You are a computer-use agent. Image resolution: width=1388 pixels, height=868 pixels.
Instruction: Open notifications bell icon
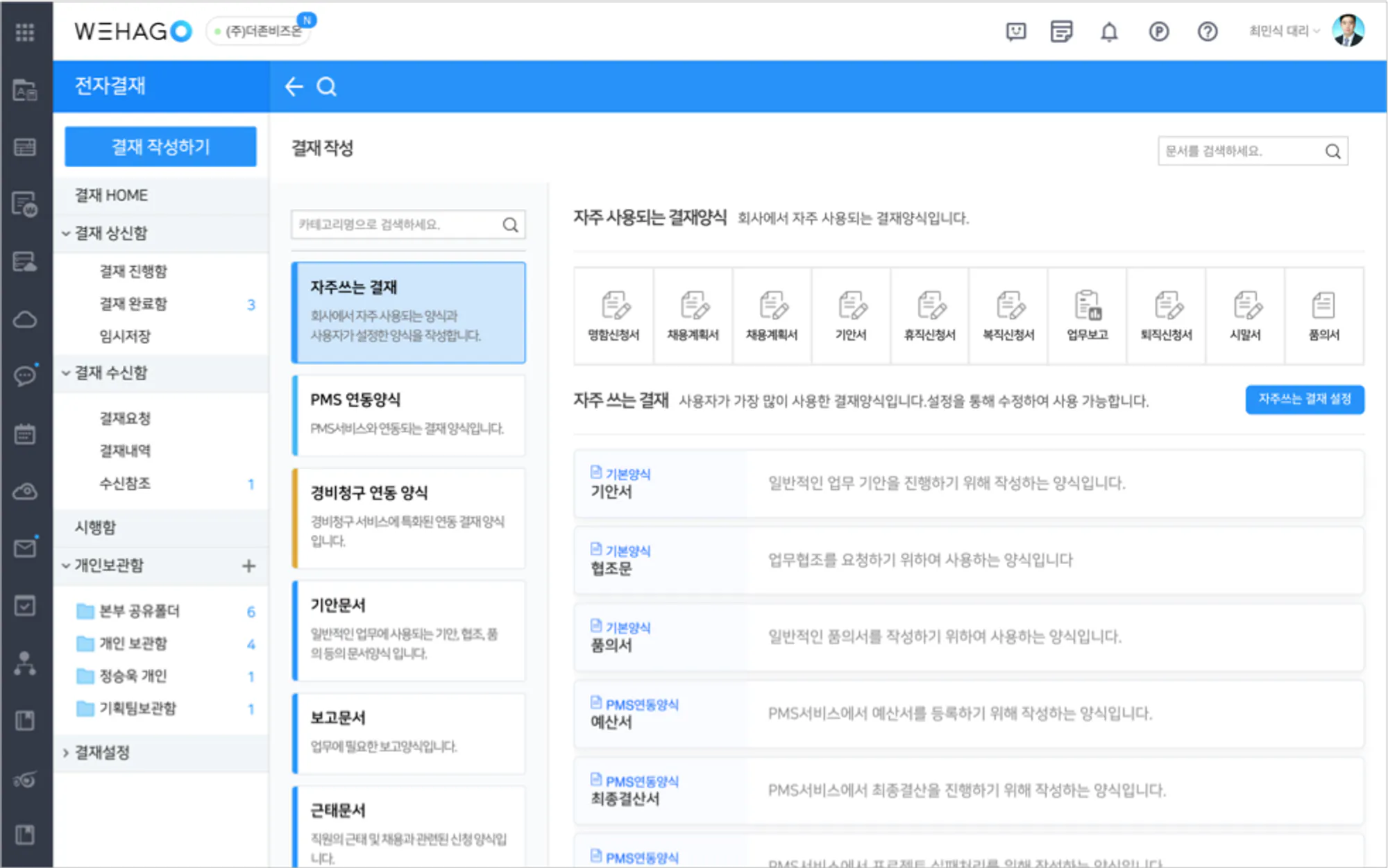1109,32
